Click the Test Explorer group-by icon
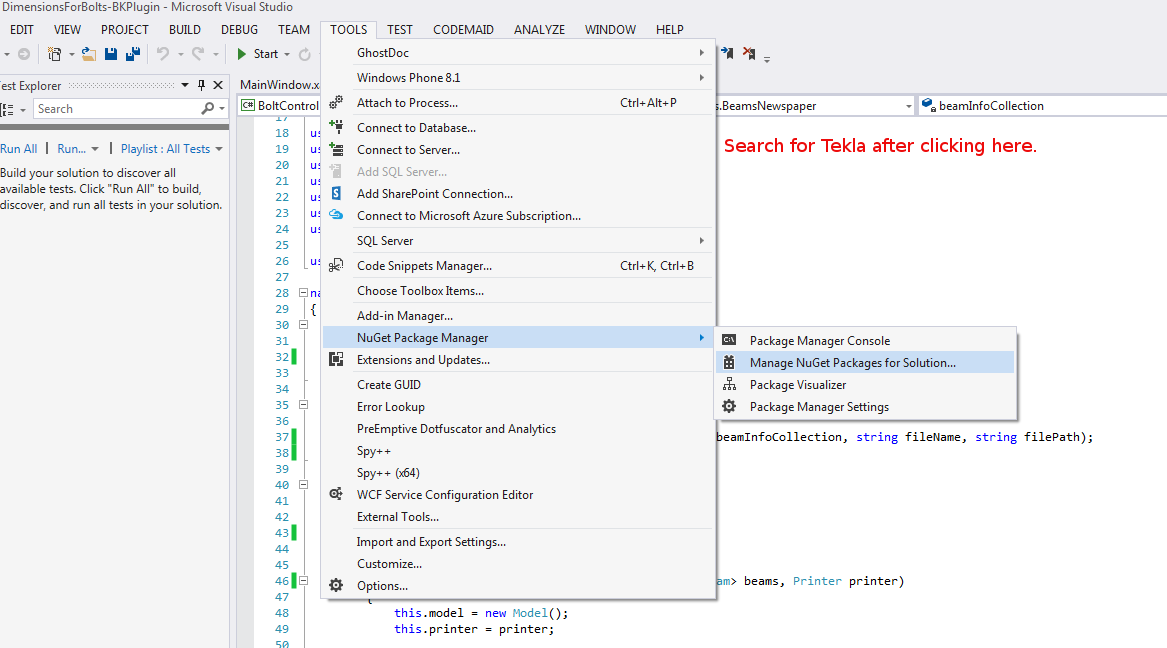Image resolution: width=1167 pixels, height=648 pixels. (7, 109)
